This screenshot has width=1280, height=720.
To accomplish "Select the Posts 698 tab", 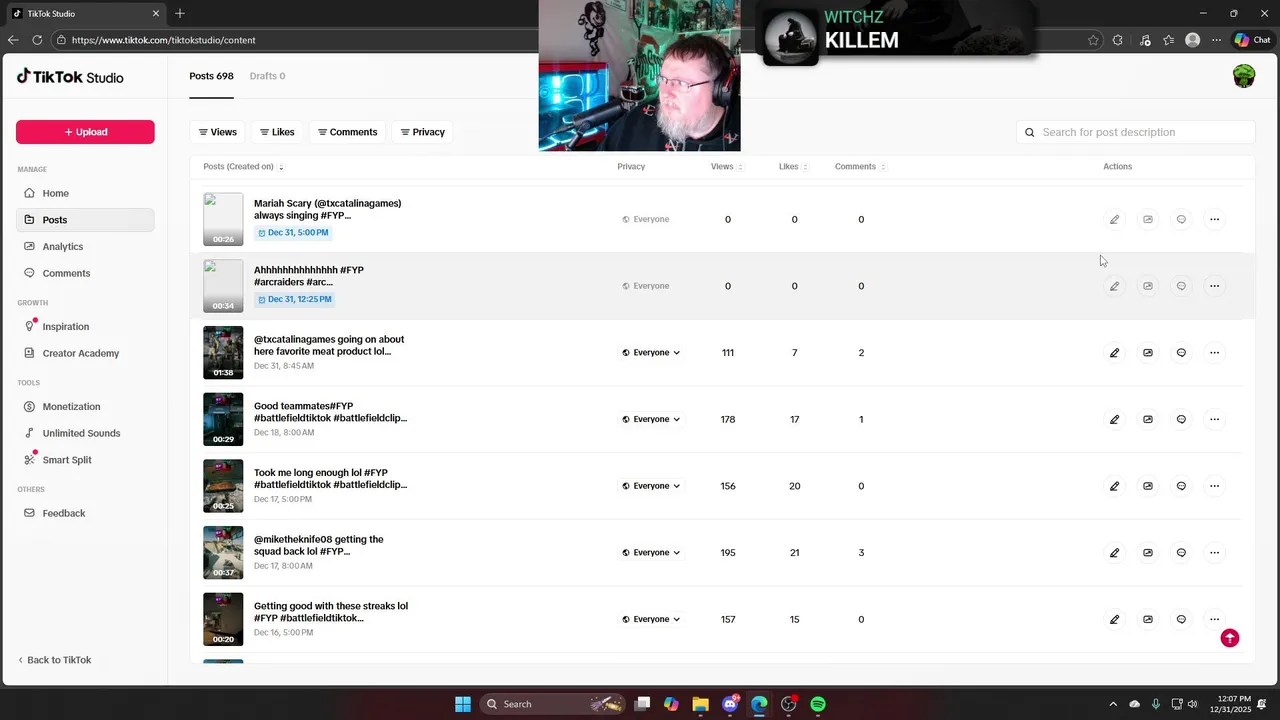I will tap(211, 76).
